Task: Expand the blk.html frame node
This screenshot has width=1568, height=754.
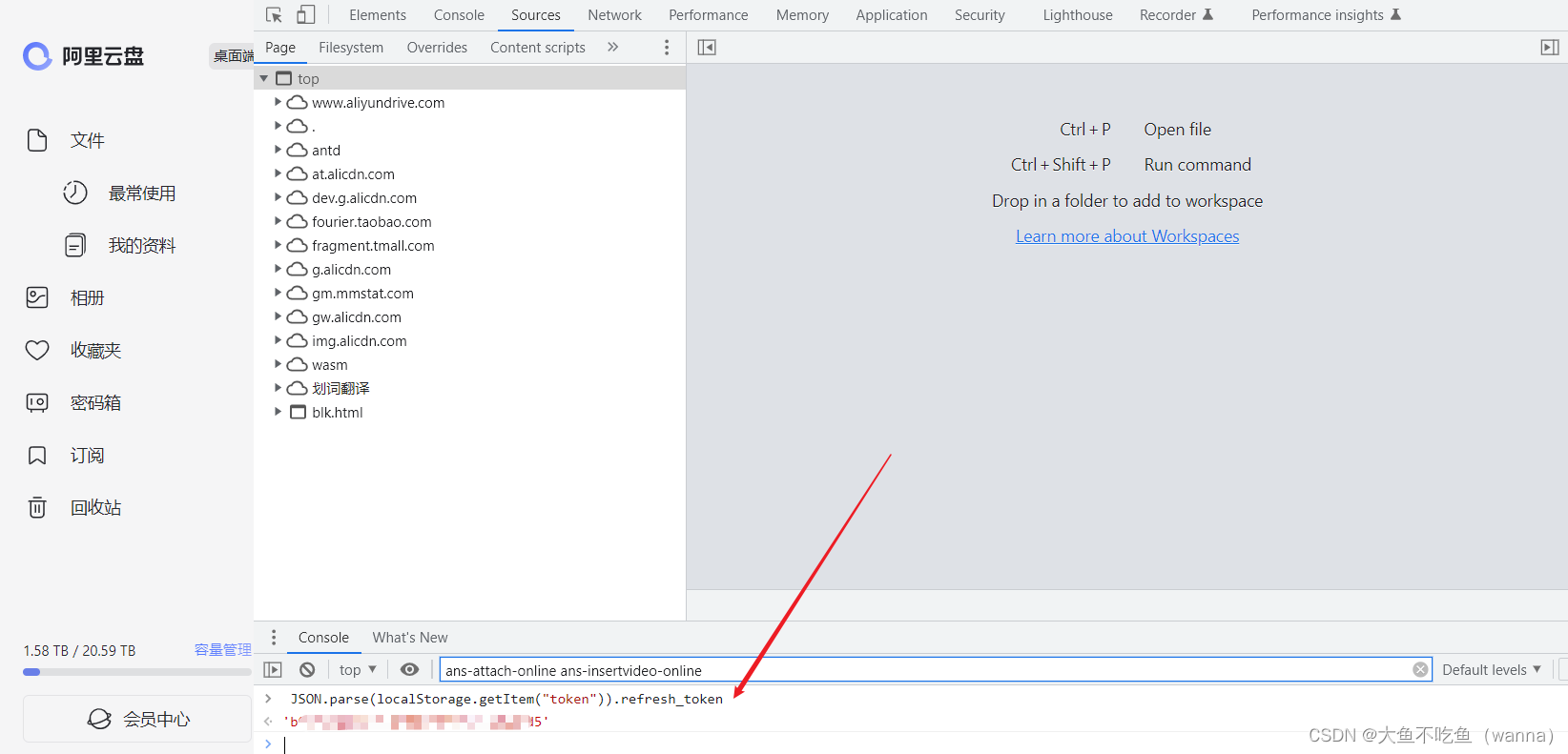Action: pos(278,412)
